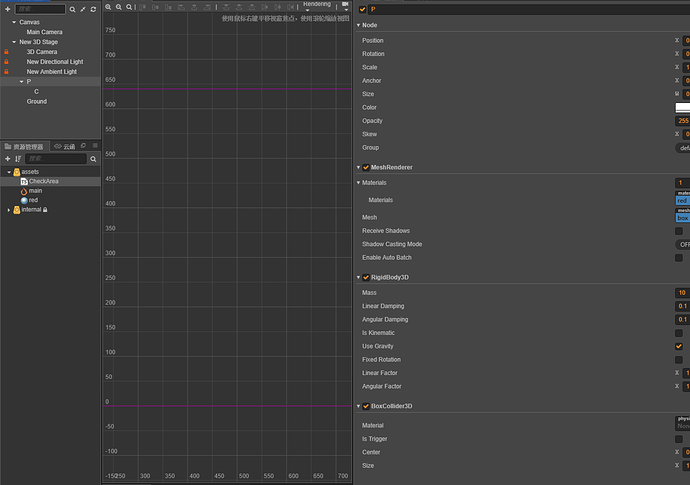Enable the Is Trigger checkbox
This screenshot has width=690, height=485.
click(679, 439)
